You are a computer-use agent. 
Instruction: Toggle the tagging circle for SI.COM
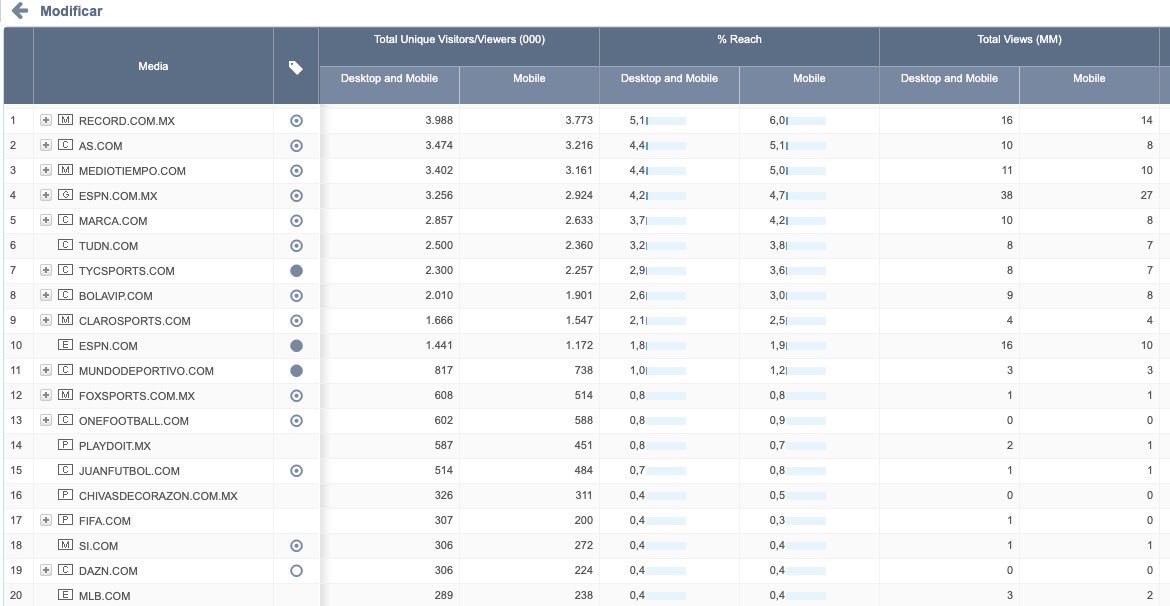pyautogui.click(x=296, y=546)
